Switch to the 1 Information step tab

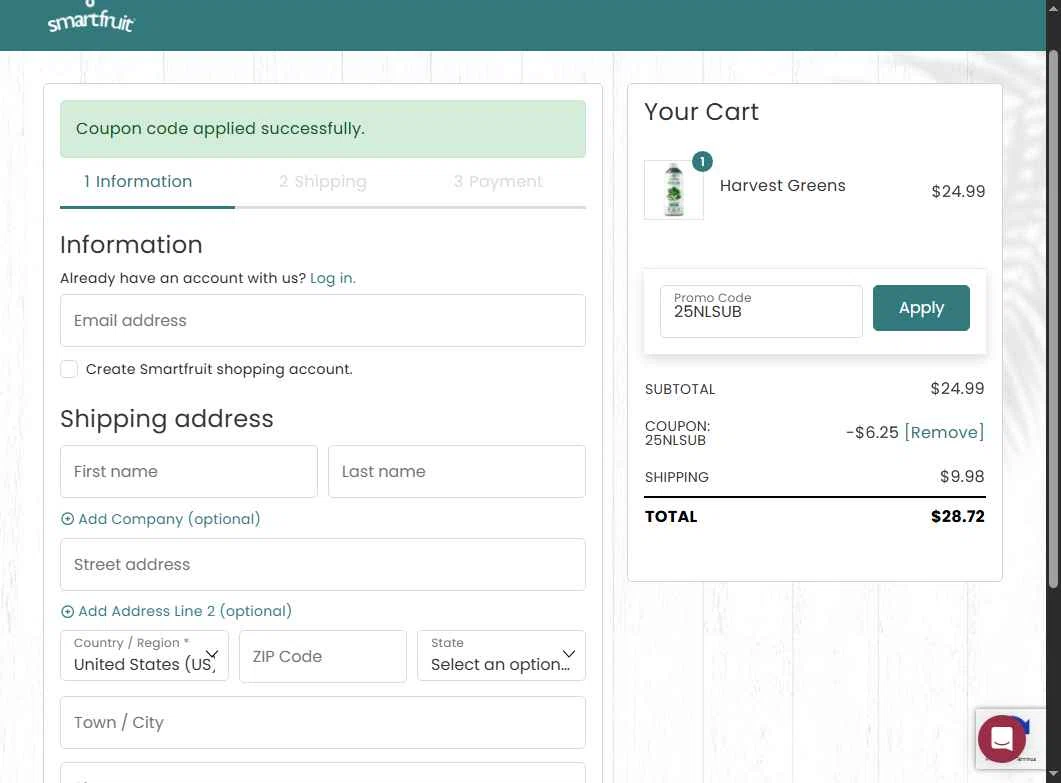coord(138,181)
